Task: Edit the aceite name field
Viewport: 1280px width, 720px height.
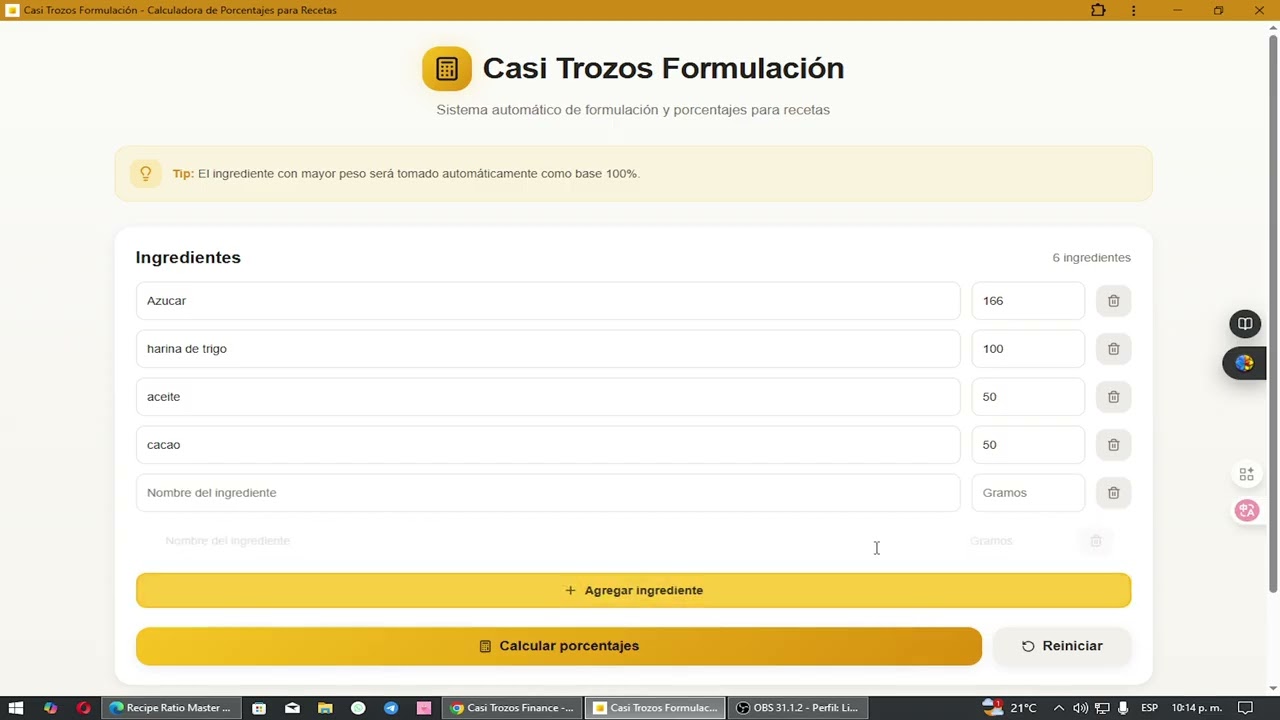Action: (x=548, y=397)
